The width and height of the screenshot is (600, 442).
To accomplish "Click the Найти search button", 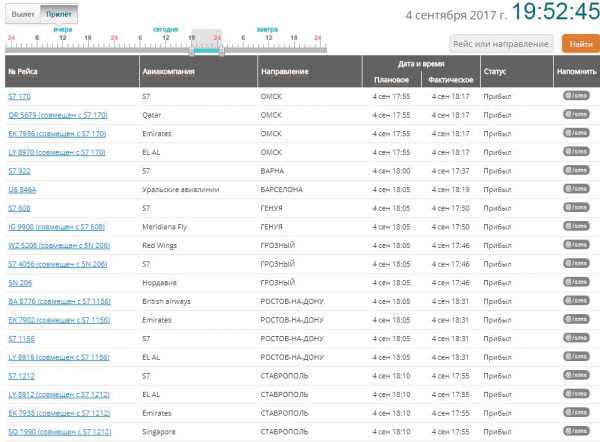I will (x=576, y=44).
